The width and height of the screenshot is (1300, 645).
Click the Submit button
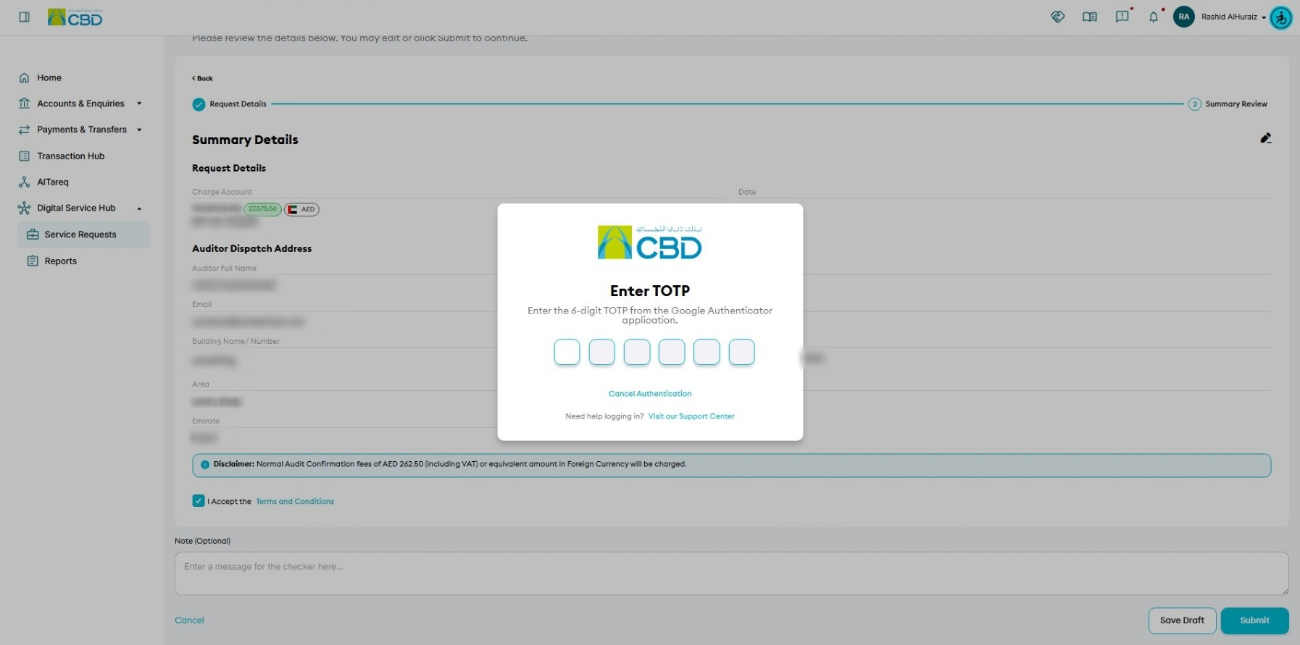(1254, 620)
